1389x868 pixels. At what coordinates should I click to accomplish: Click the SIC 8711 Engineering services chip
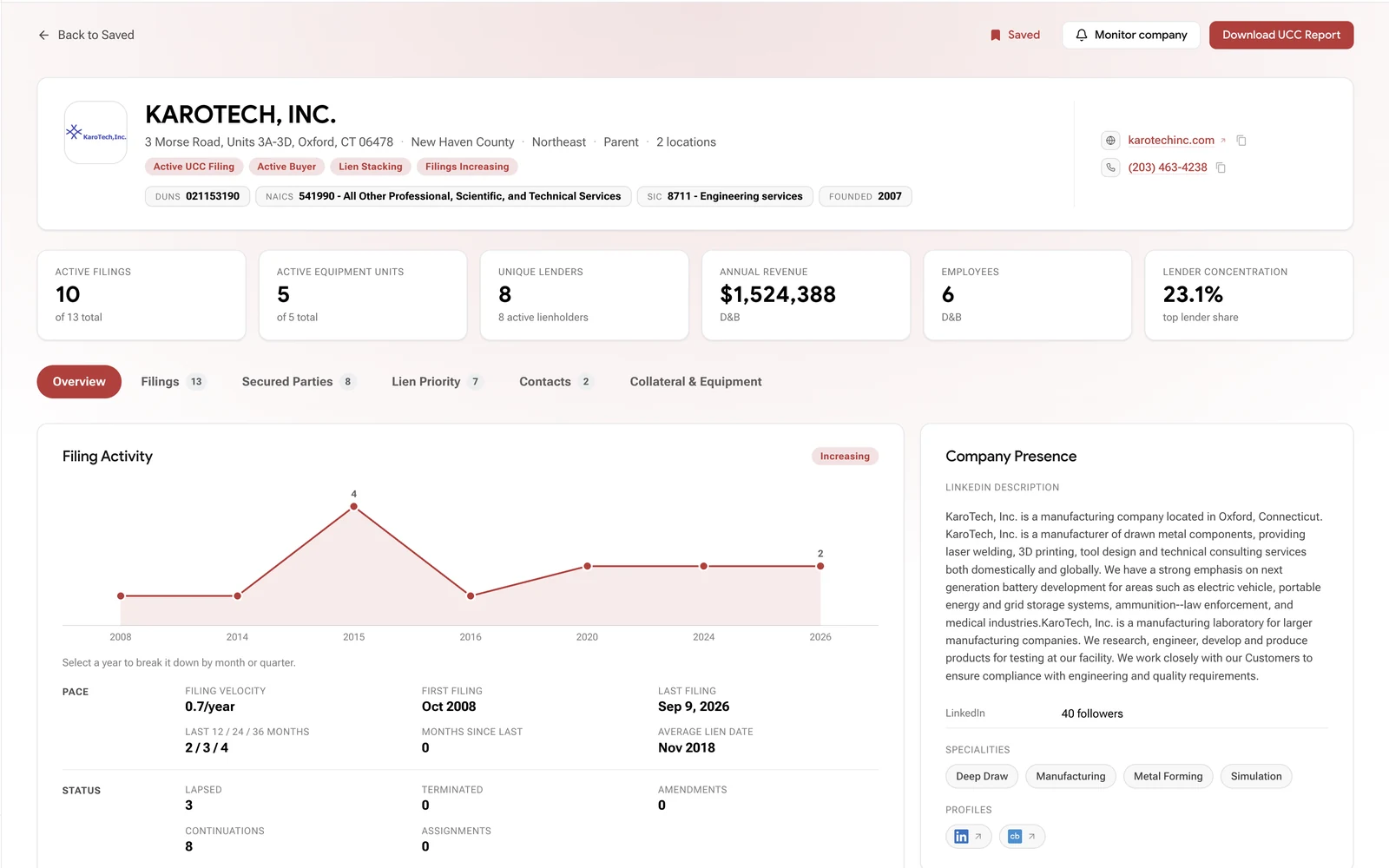725,197
